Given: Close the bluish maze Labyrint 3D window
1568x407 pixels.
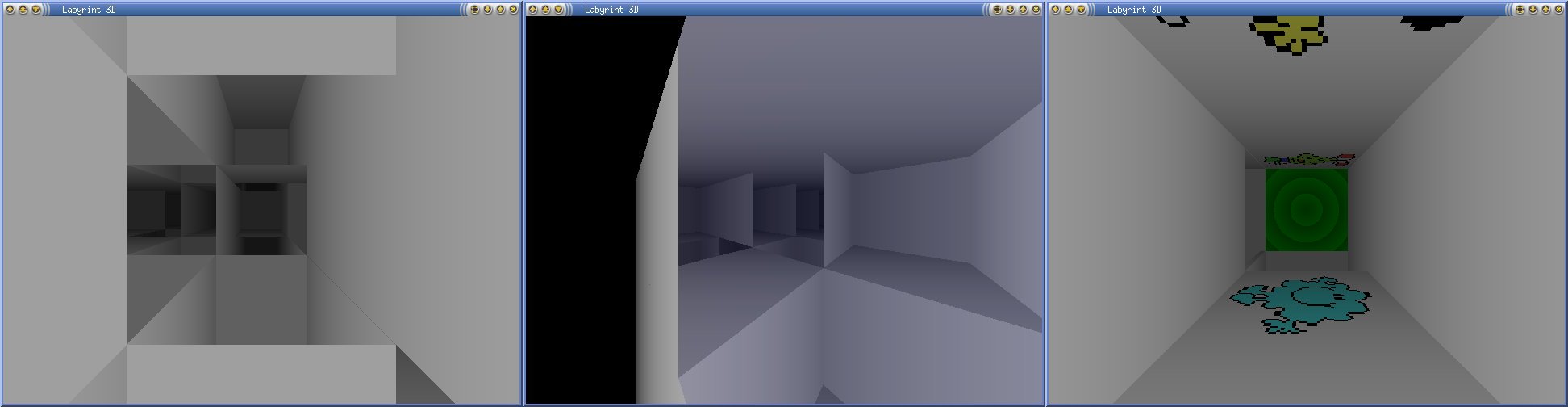Looking at the screenshot, I should click(x=1036, y=10).
